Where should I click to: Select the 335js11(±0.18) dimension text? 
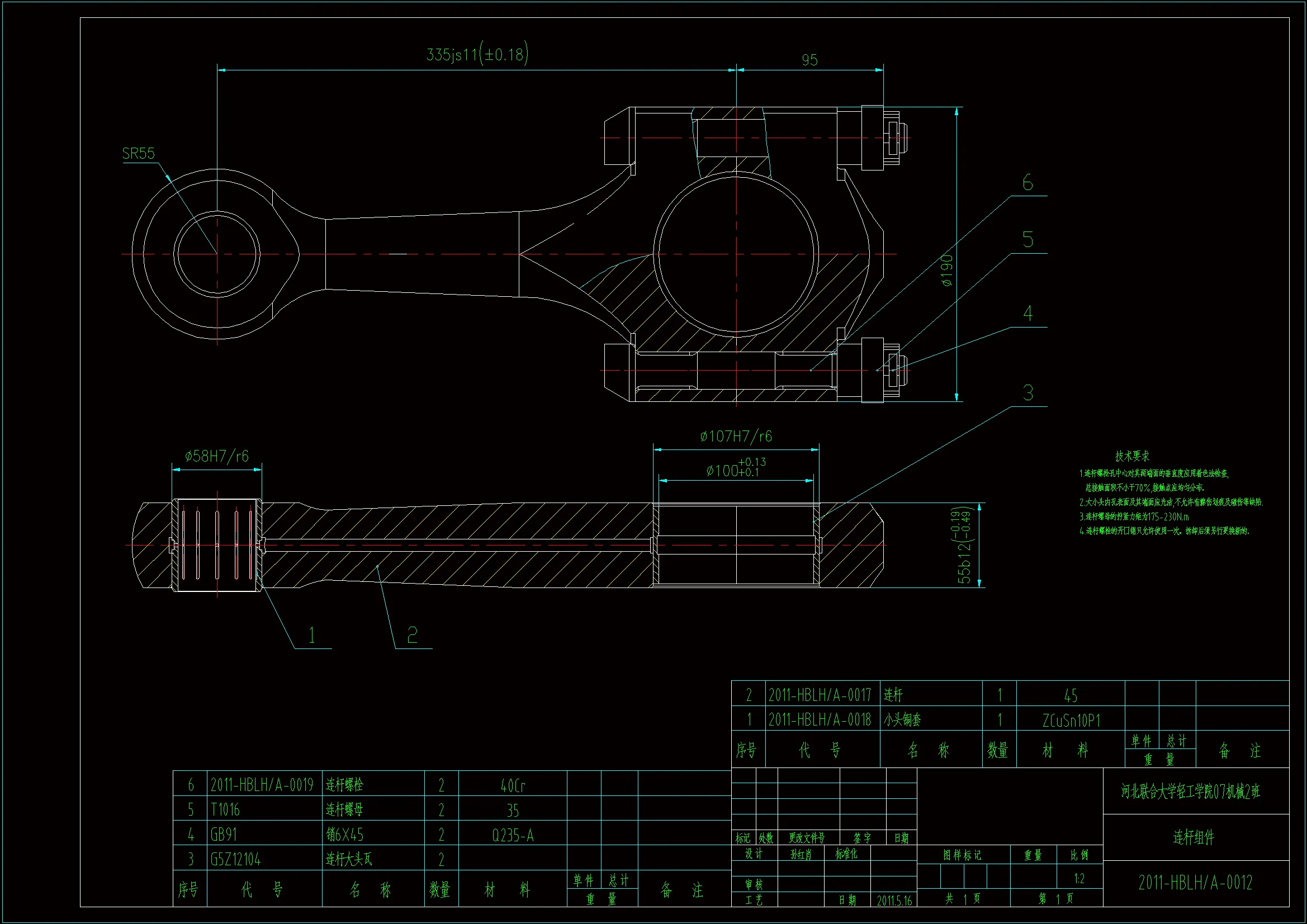click(477, 54)
